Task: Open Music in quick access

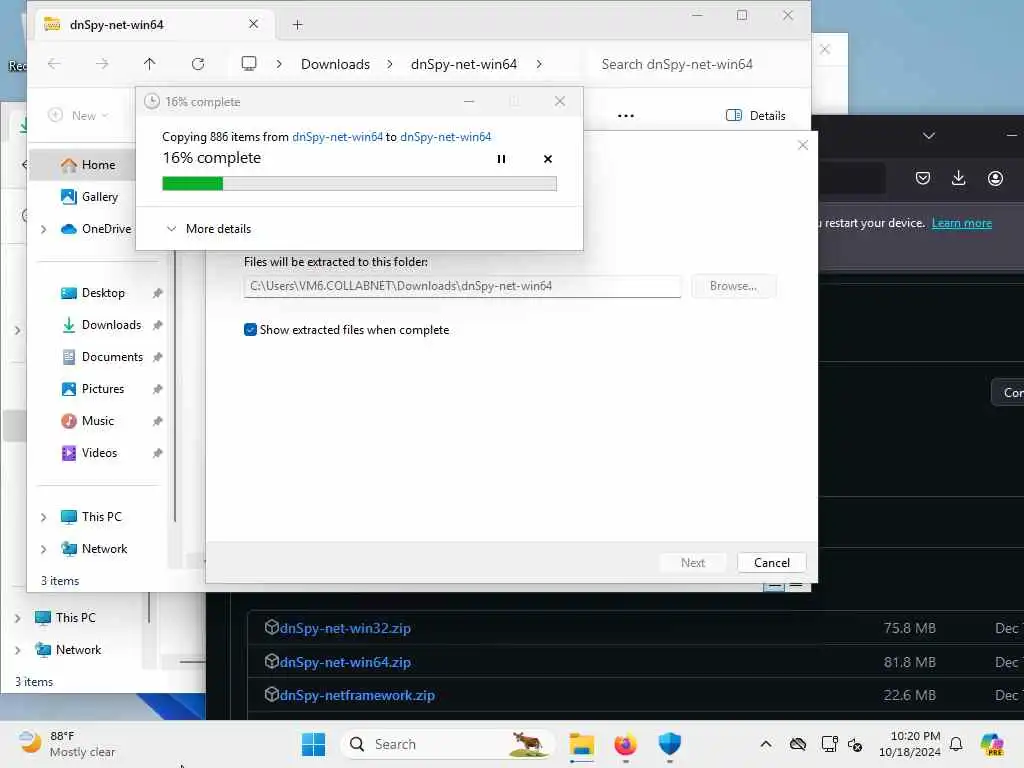Action: pos(88,421)
